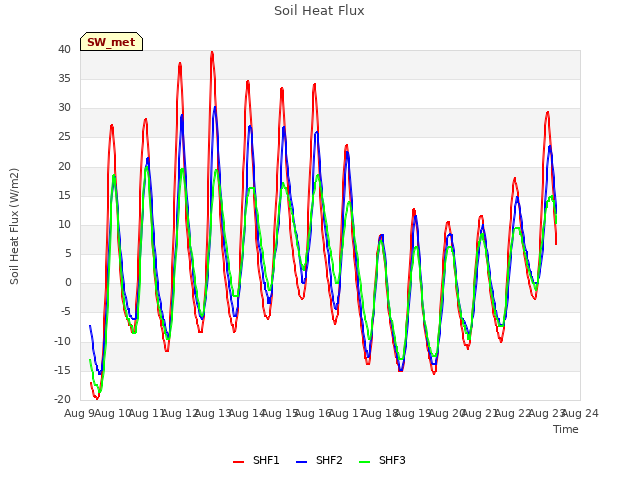Click the SHF1 minimum near -20 after Aug 9
The height and width of the screenshot is (480, 640).
point(97,398)
